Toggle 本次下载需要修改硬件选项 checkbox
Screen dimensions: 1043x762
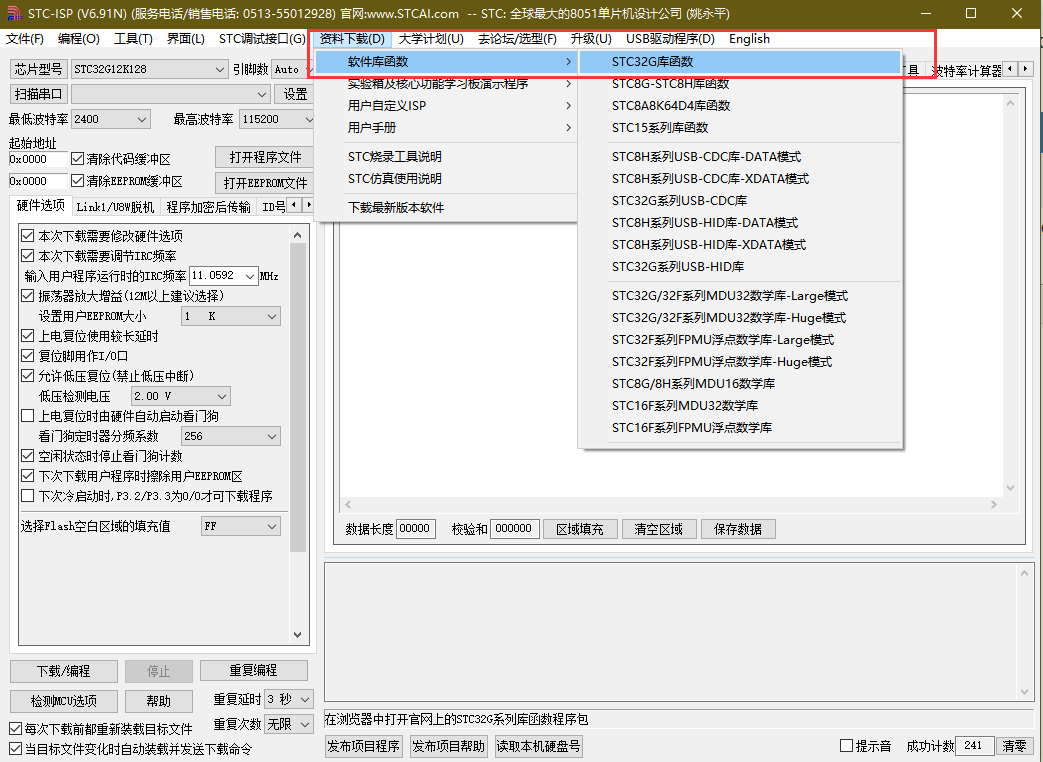27,235
